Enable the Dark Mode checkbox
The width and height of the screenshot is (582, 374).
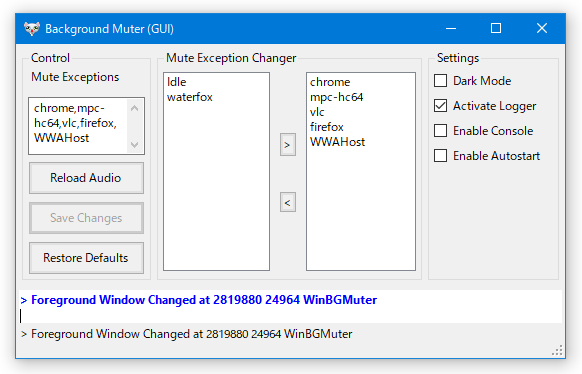(441, 81)
